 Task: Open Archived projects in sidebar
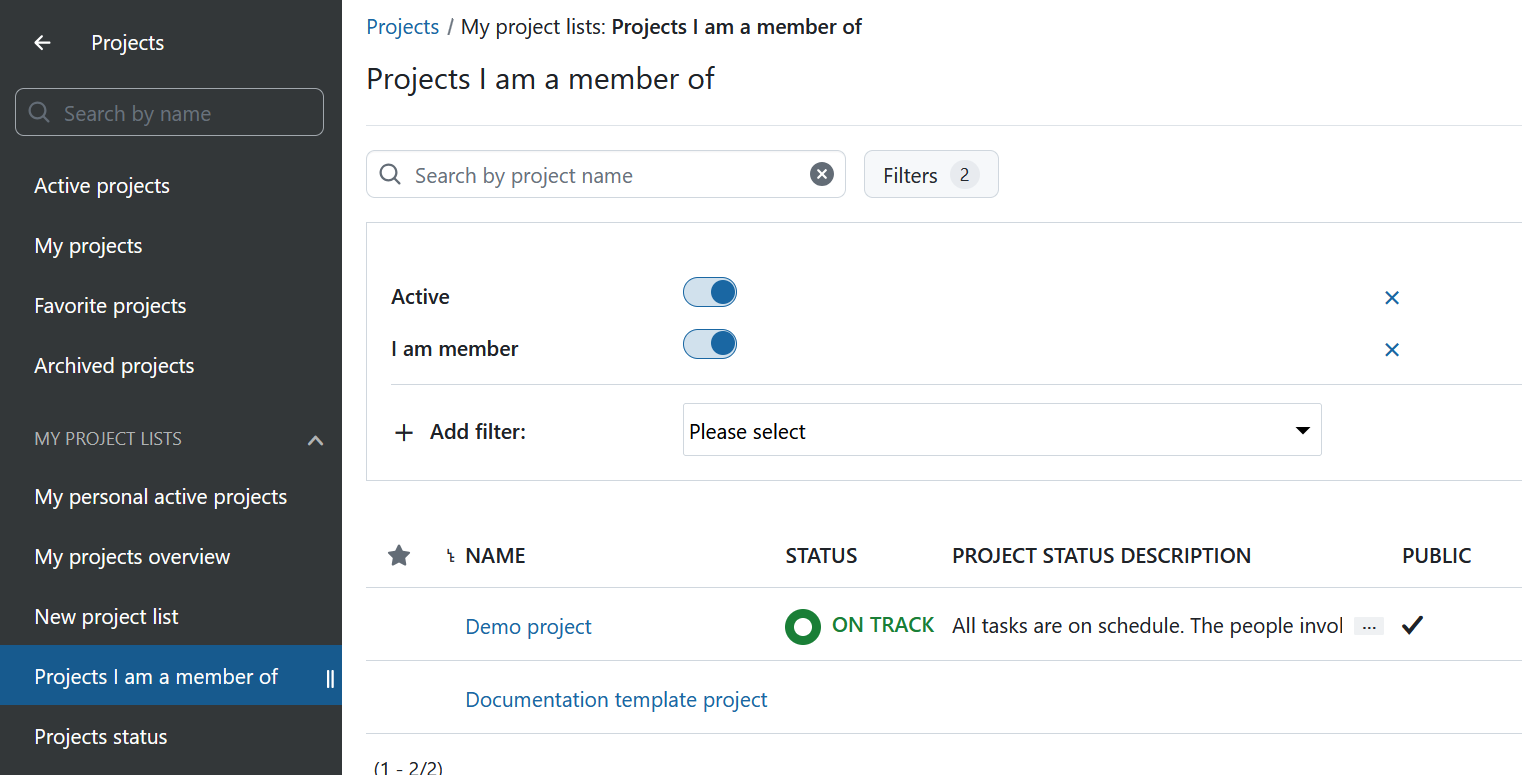114,366
